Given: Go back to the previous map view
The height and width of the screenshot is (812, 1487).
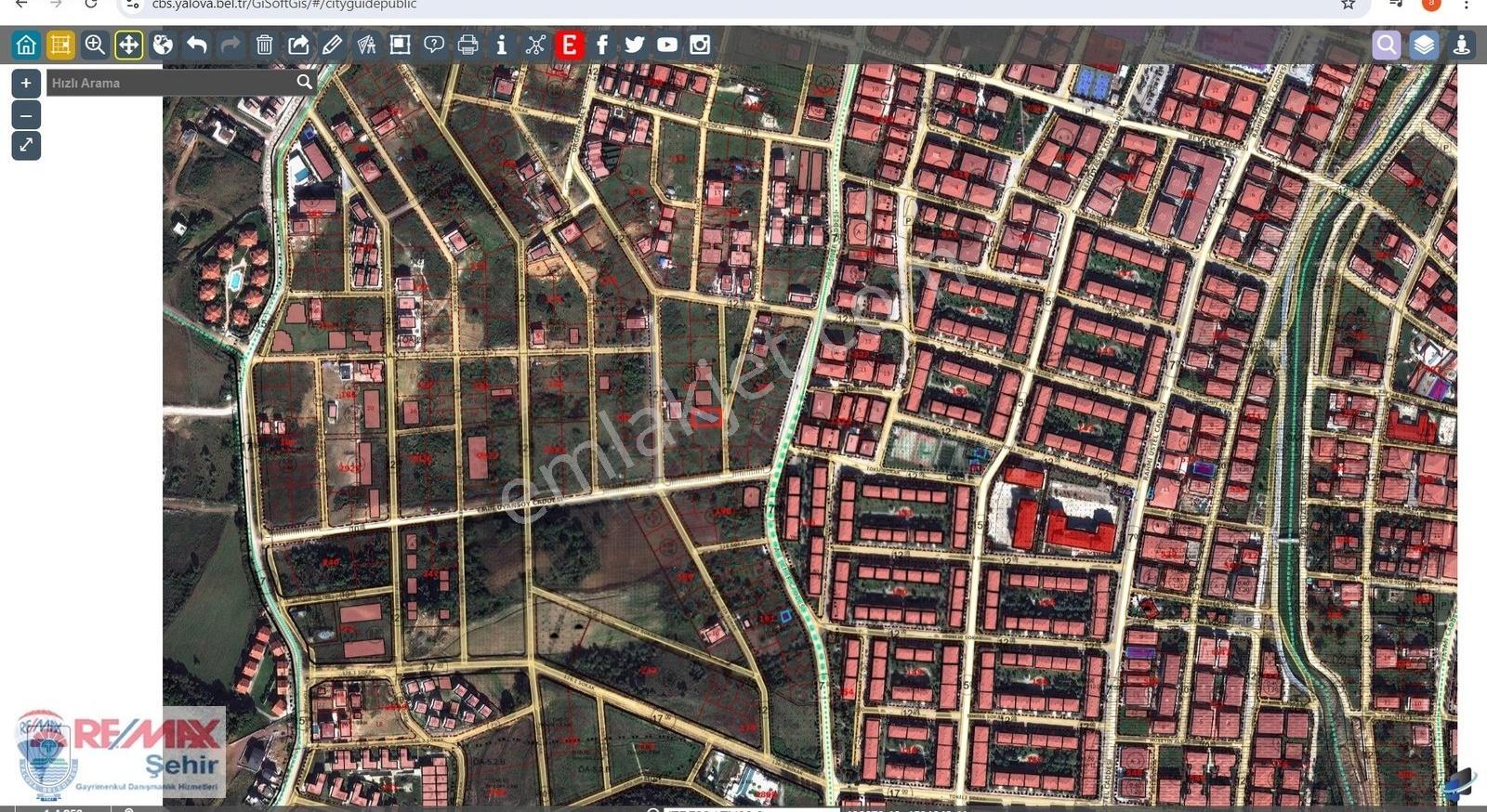Looking at the screenshot, I should [196, 45].
